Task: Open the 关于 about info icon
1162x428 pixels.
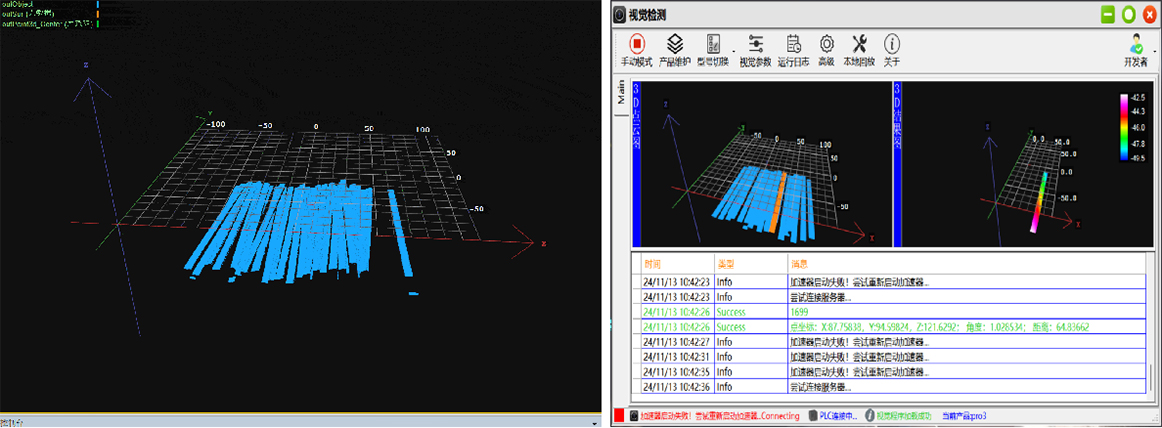Action: [x=892, y=45]
